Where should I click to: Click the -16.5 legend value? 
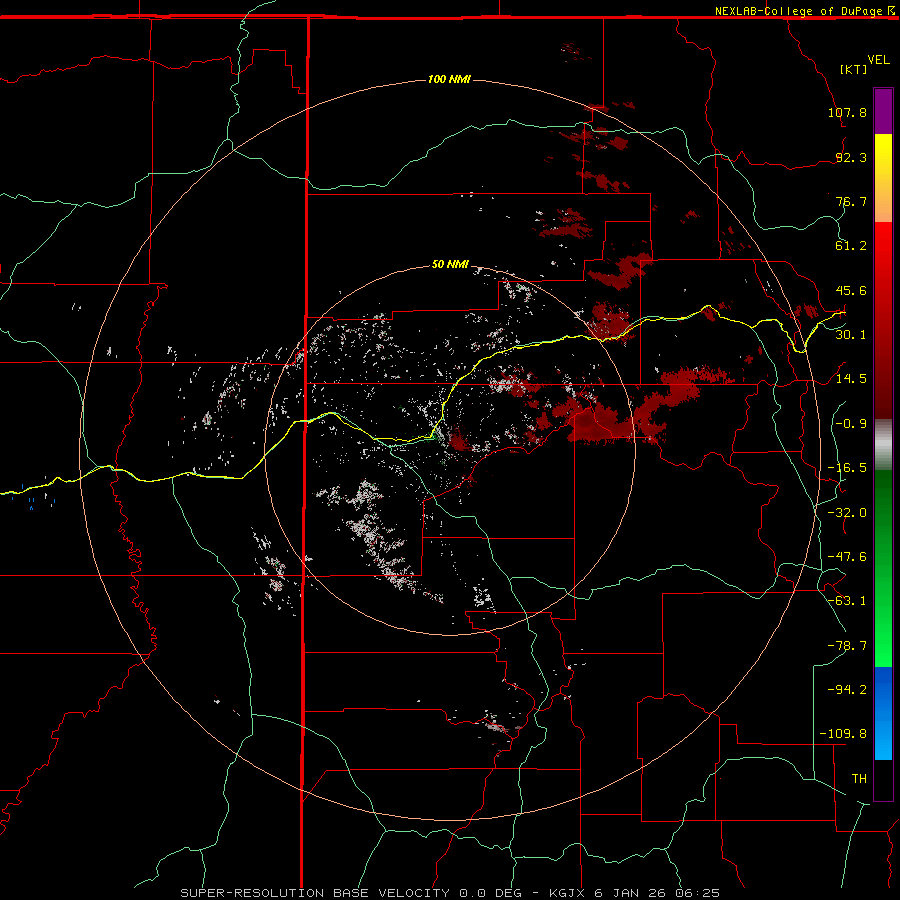pos(847,468)
